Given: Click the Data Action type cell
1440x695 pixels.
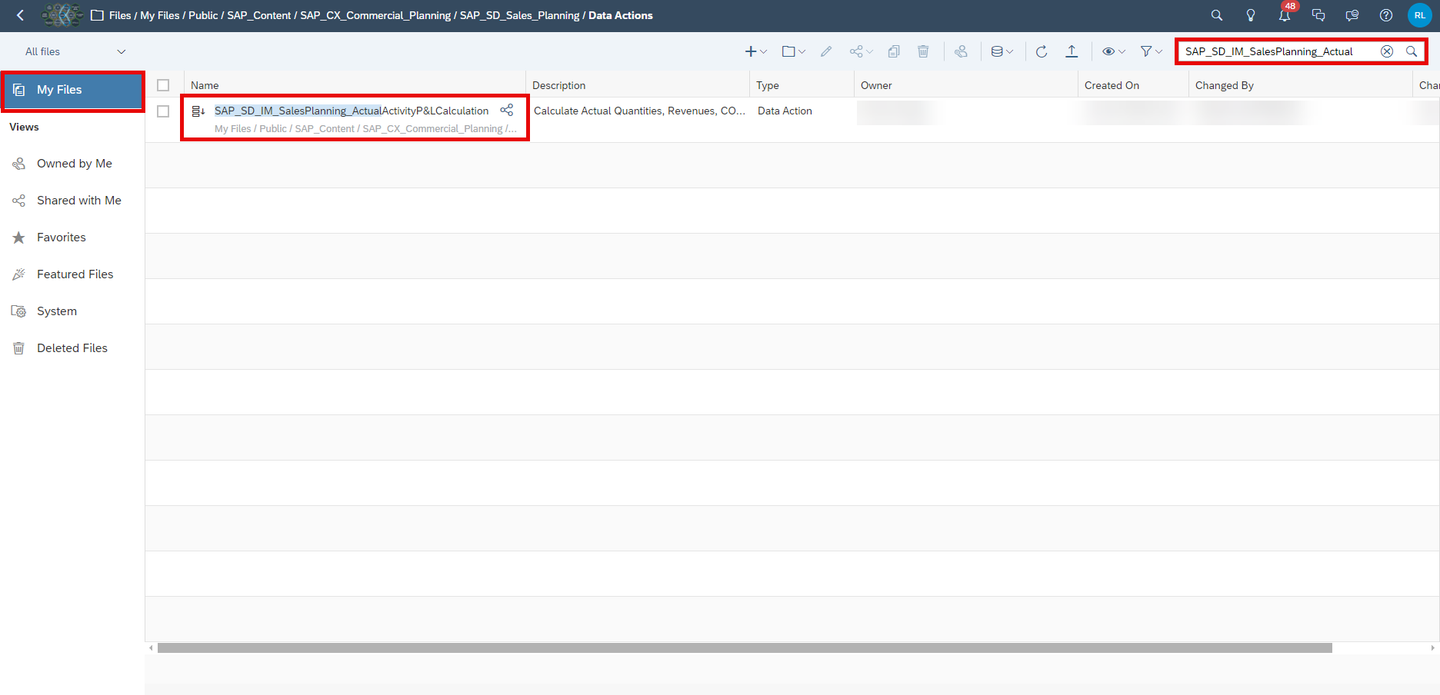Looking at the screenshot, I should pyautogui.click(x=785, y=111).
